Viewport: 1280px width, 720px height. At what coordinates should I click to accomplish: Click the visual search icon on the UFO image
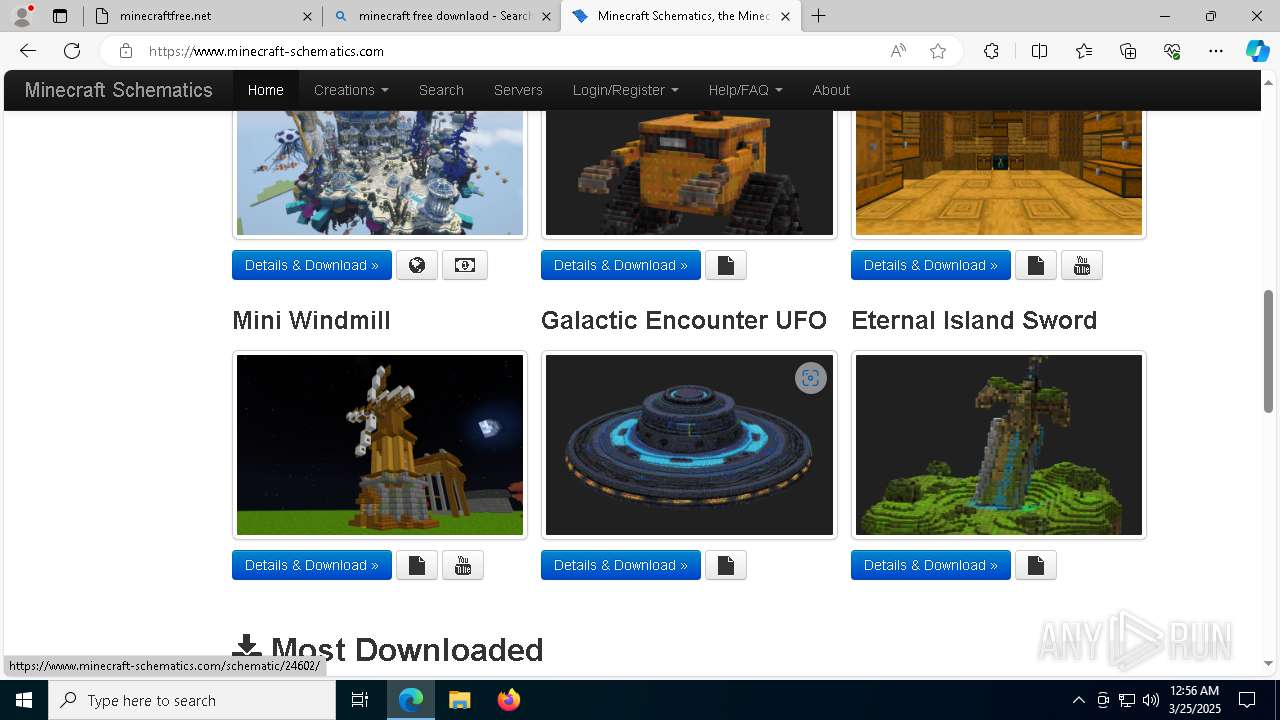coord(811,378)
